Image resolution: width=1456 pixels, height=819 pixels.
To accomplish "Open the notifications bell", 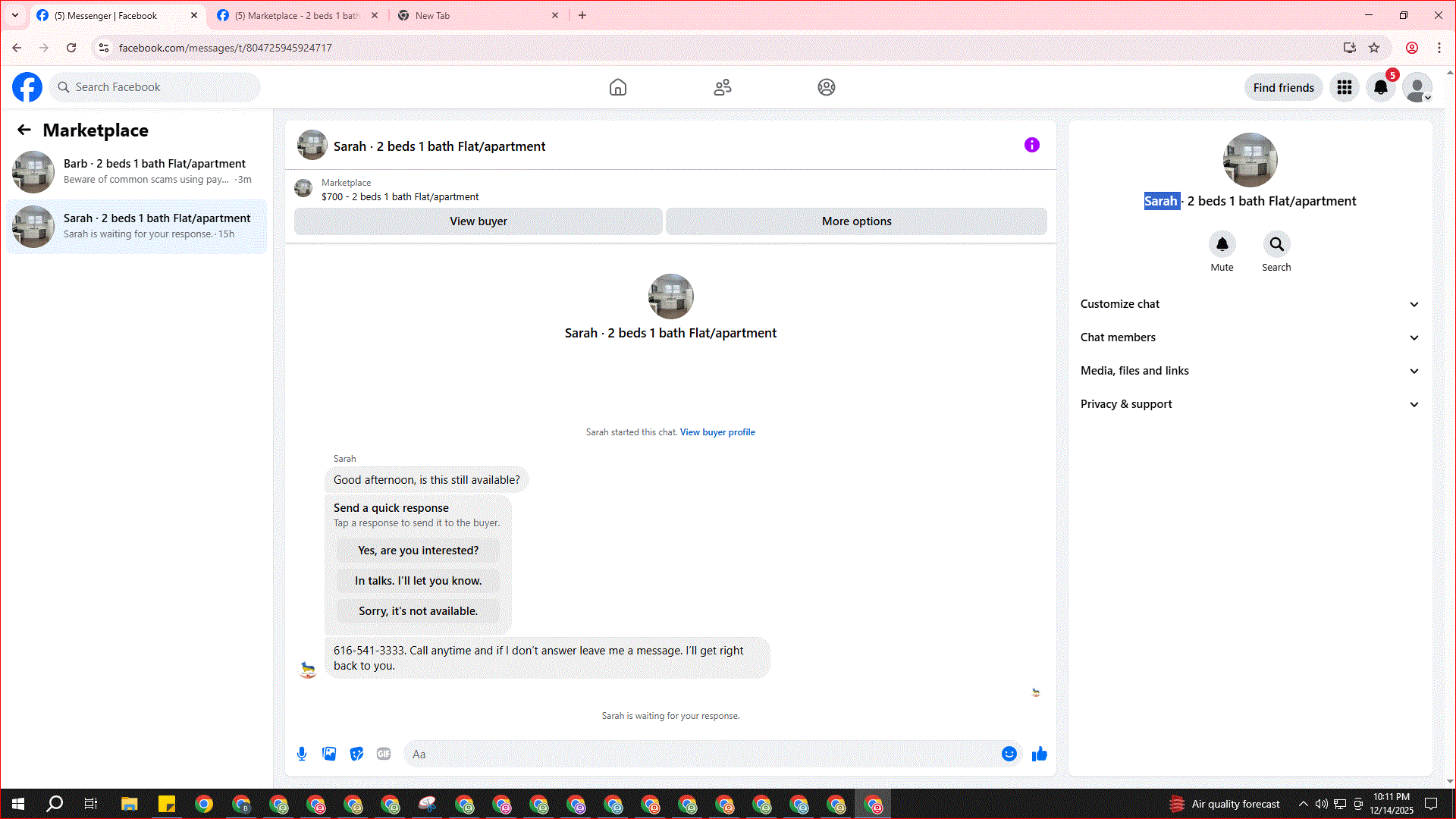I will point(1380,87).
